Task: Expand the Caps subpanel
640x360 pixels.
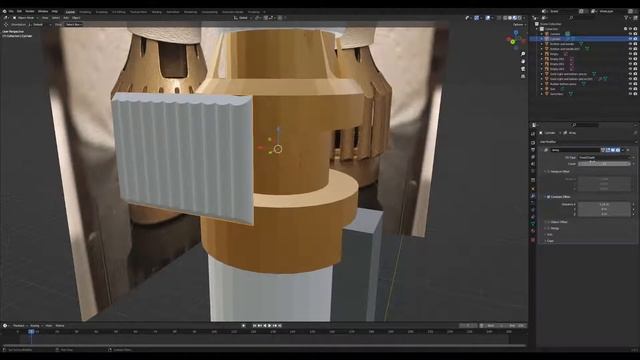Action: 550,241
